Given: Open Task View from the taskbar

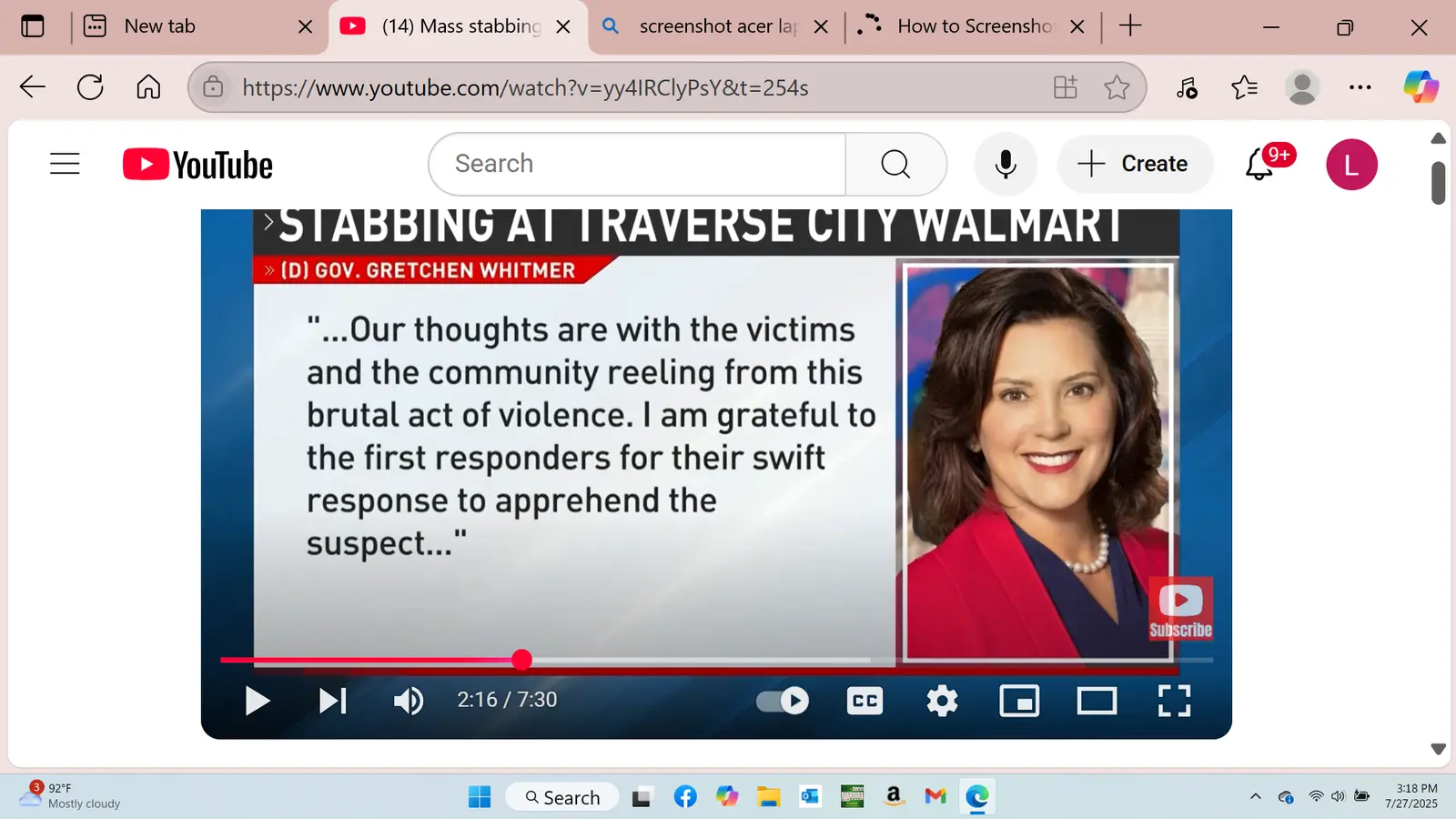Looking at the screenshot, I should click(642, 797).
